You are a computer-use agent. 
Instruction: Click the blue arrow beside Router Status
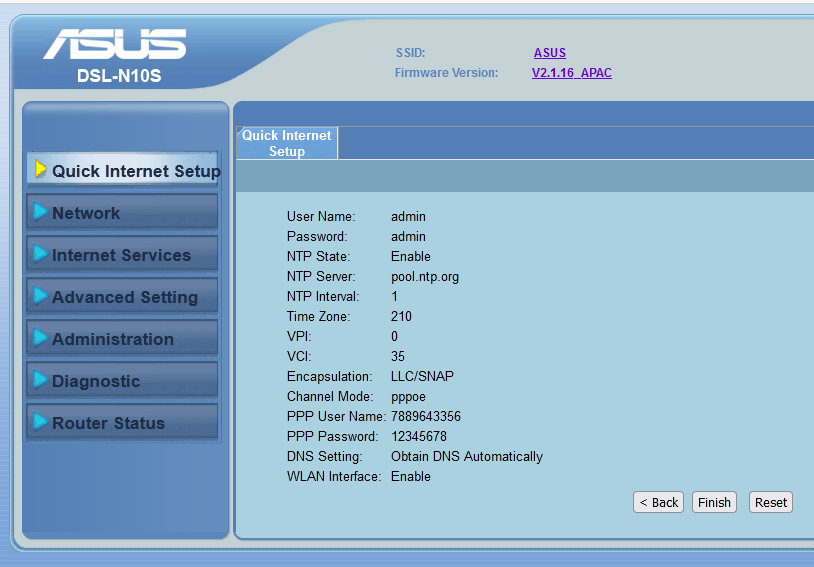coord(40,422)
